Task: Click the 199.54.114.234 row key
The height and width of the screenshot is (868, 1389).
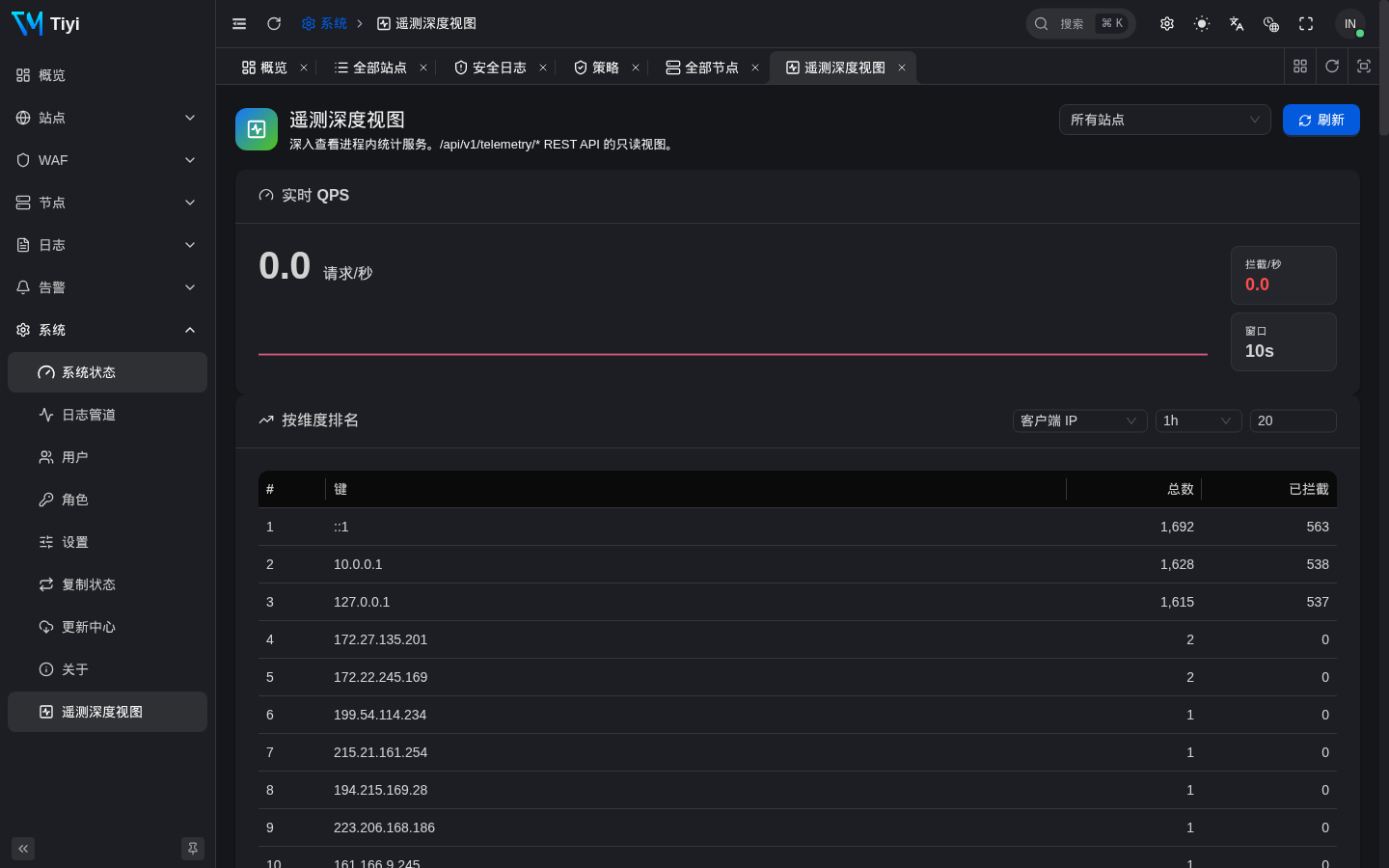Action: coord(380,715)
